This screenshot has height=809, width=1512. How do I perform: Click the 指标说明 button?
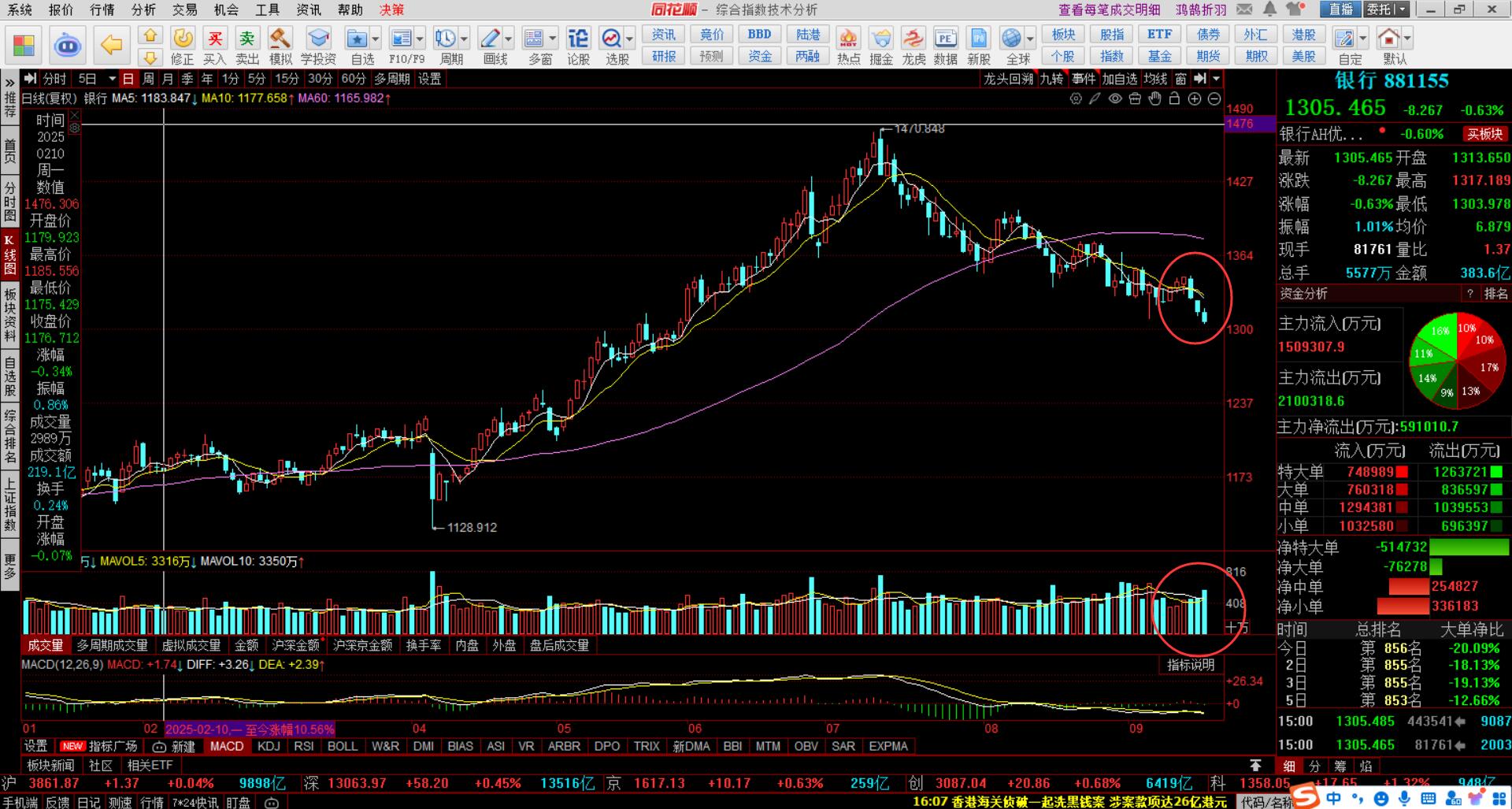[1190, 665]
